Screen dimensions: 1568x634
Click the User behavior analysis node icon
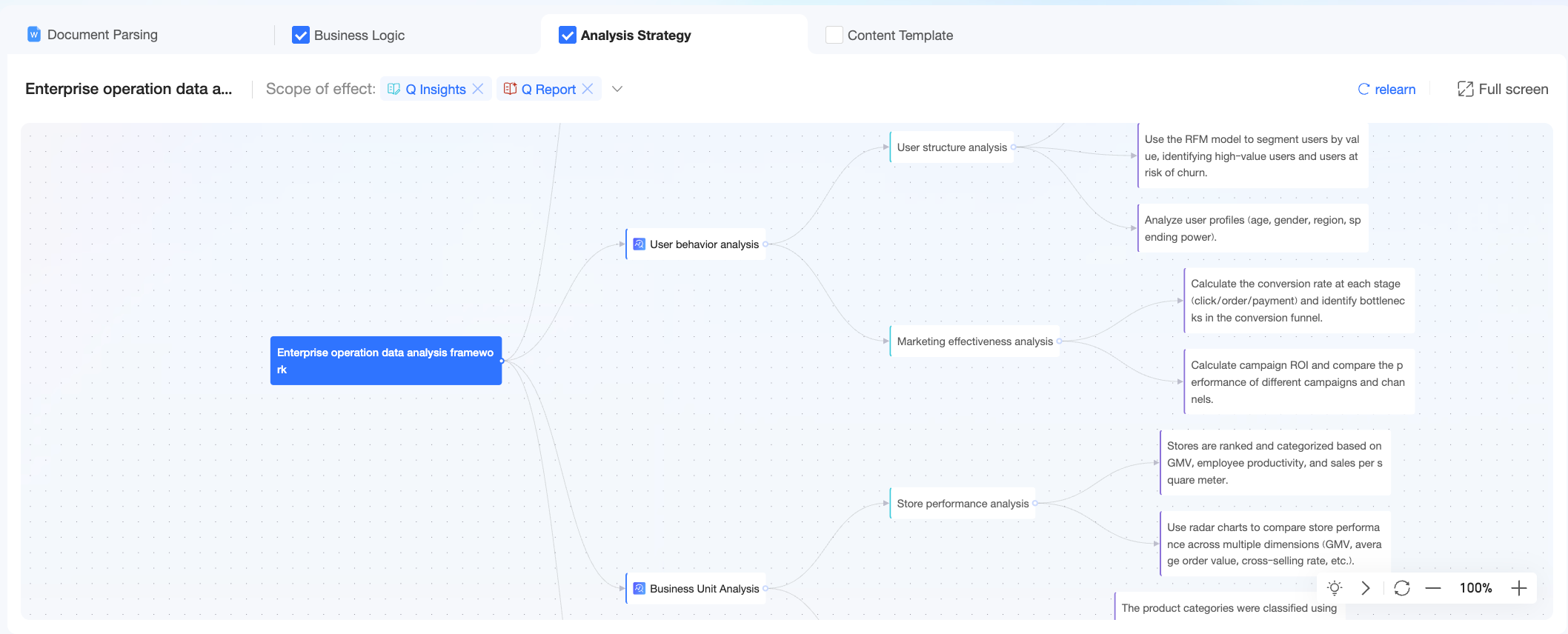point(640,244)
